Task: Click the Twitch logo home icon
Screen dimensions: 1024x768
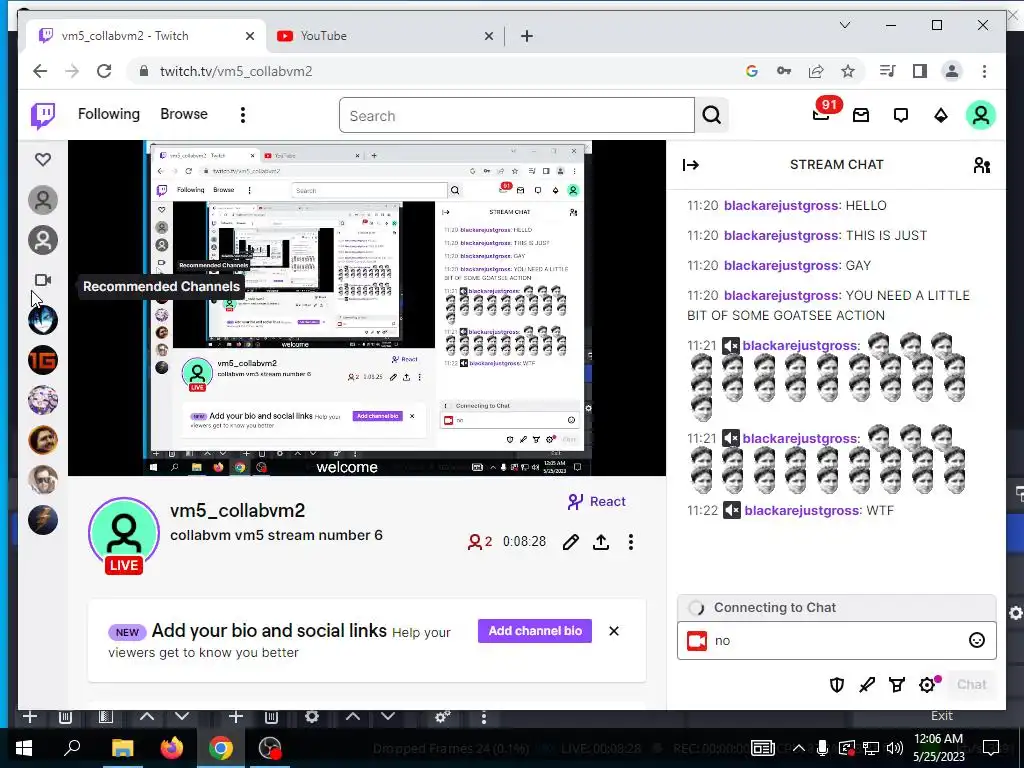Action: point(43,116)
